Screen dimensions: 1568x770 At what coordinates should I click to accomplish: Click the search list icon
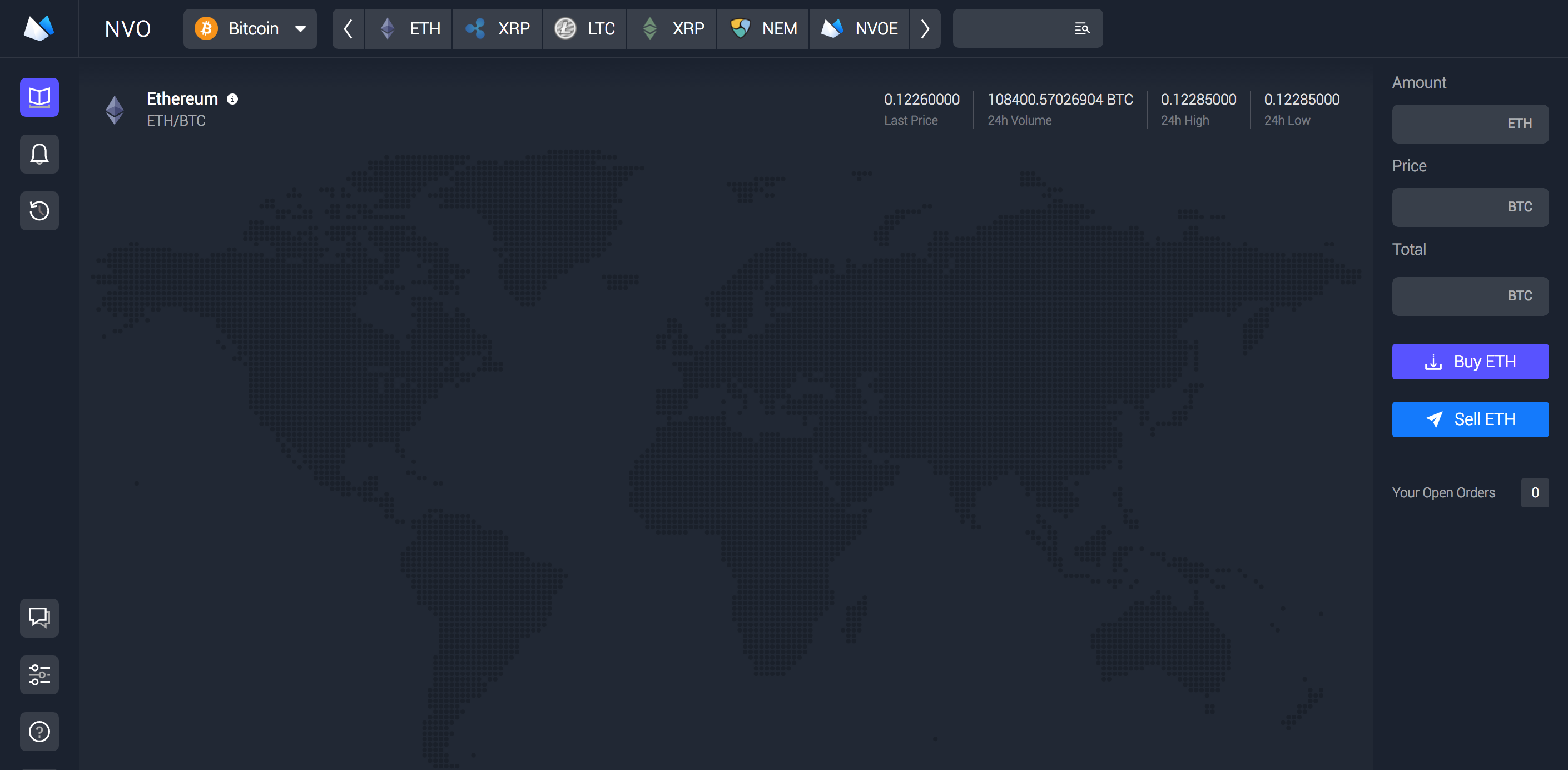pyautogui.click(x=1081, y=28)
